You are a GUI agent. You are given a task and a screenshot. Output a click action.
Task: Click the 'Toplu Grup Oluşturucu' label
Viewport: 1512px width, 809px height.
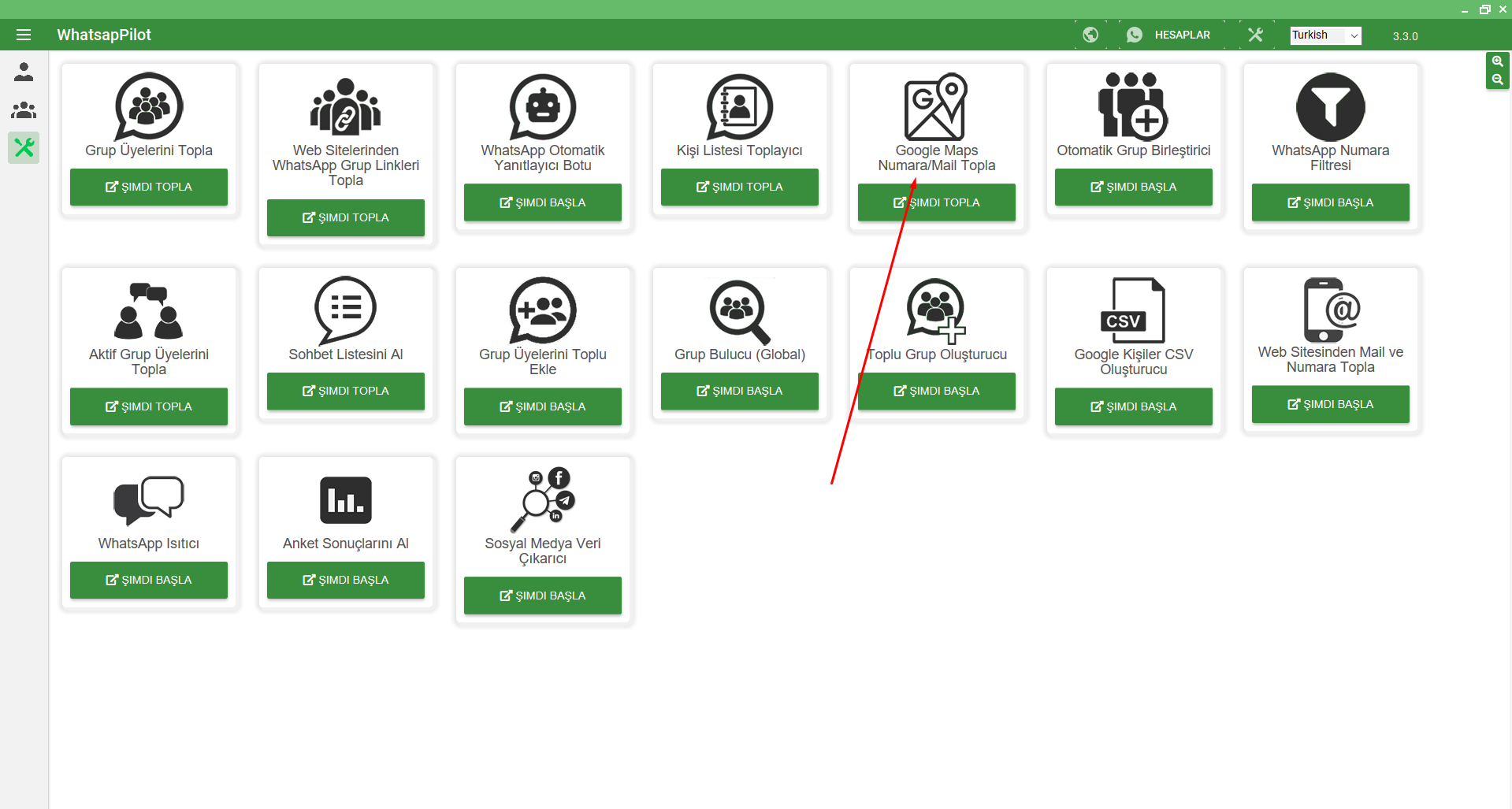point(937,354)
